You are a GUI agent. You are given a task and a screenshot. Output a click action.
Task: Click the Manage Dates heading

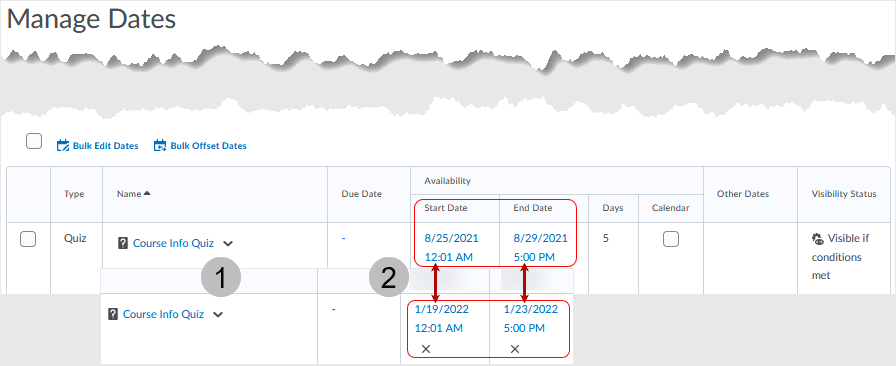pyautogui.click(x=91, y=19)
